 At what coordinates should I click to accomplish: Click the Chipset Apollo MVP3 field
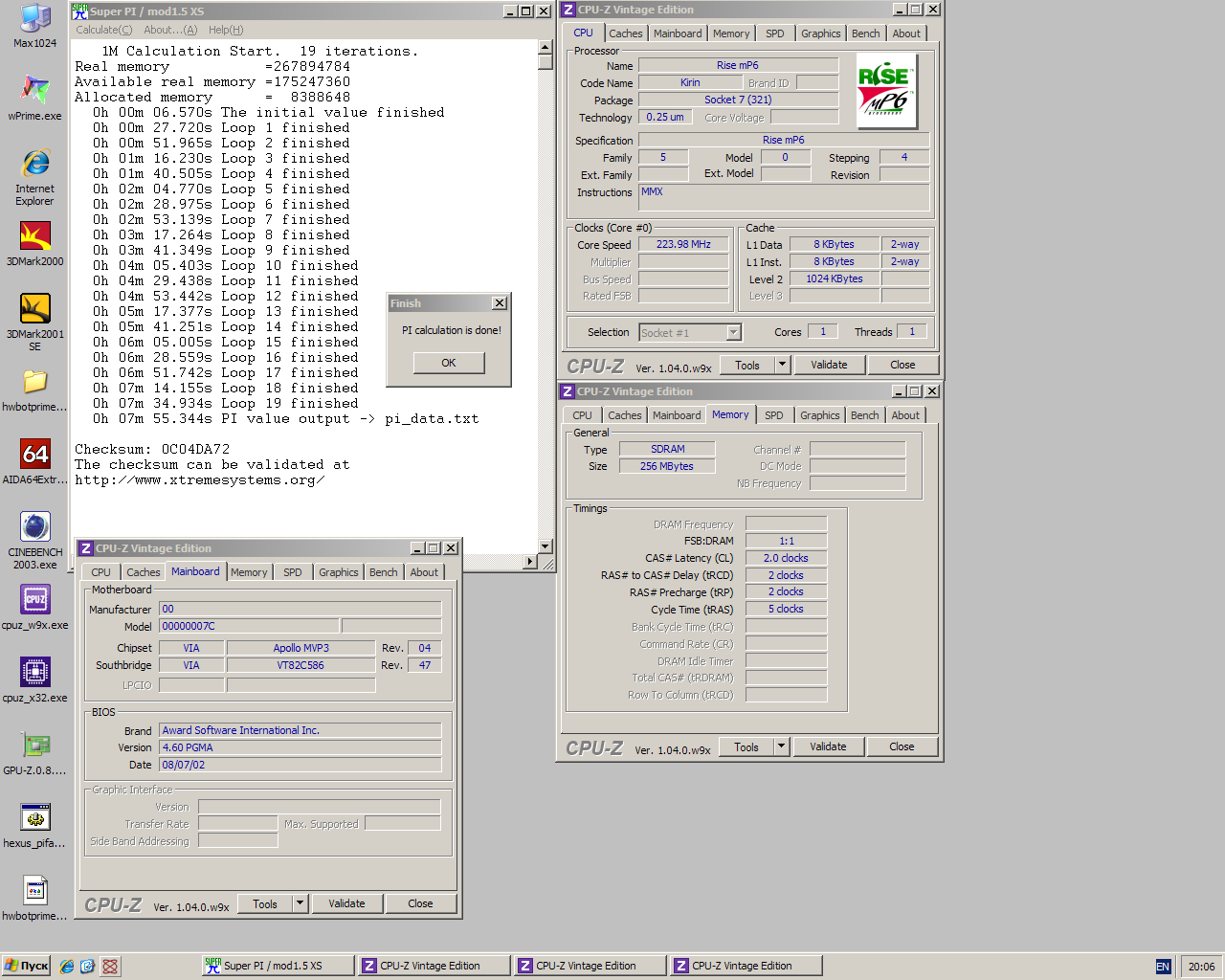(x=301, y=648)
